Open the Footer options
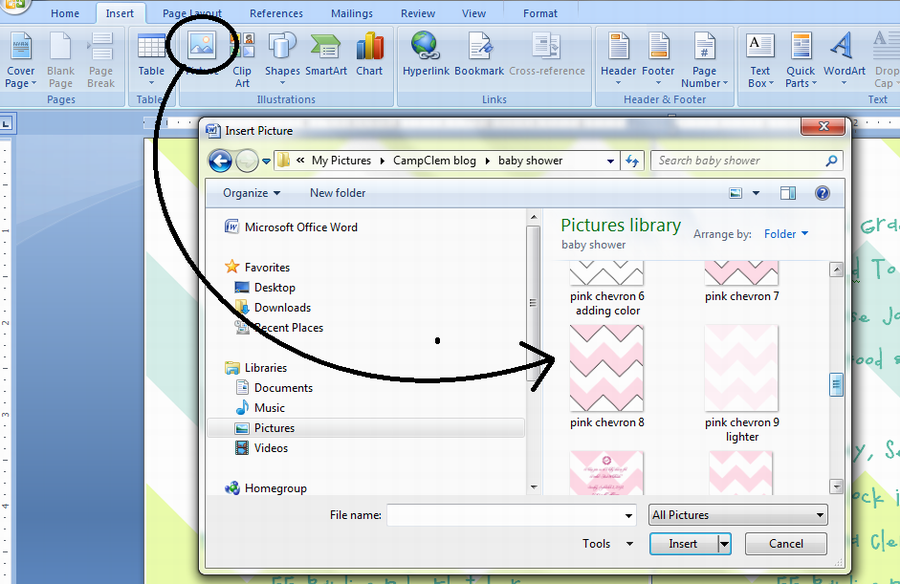The height and width of the screenshot is (584, 900). pyautogui.click(x=658, y=59)
